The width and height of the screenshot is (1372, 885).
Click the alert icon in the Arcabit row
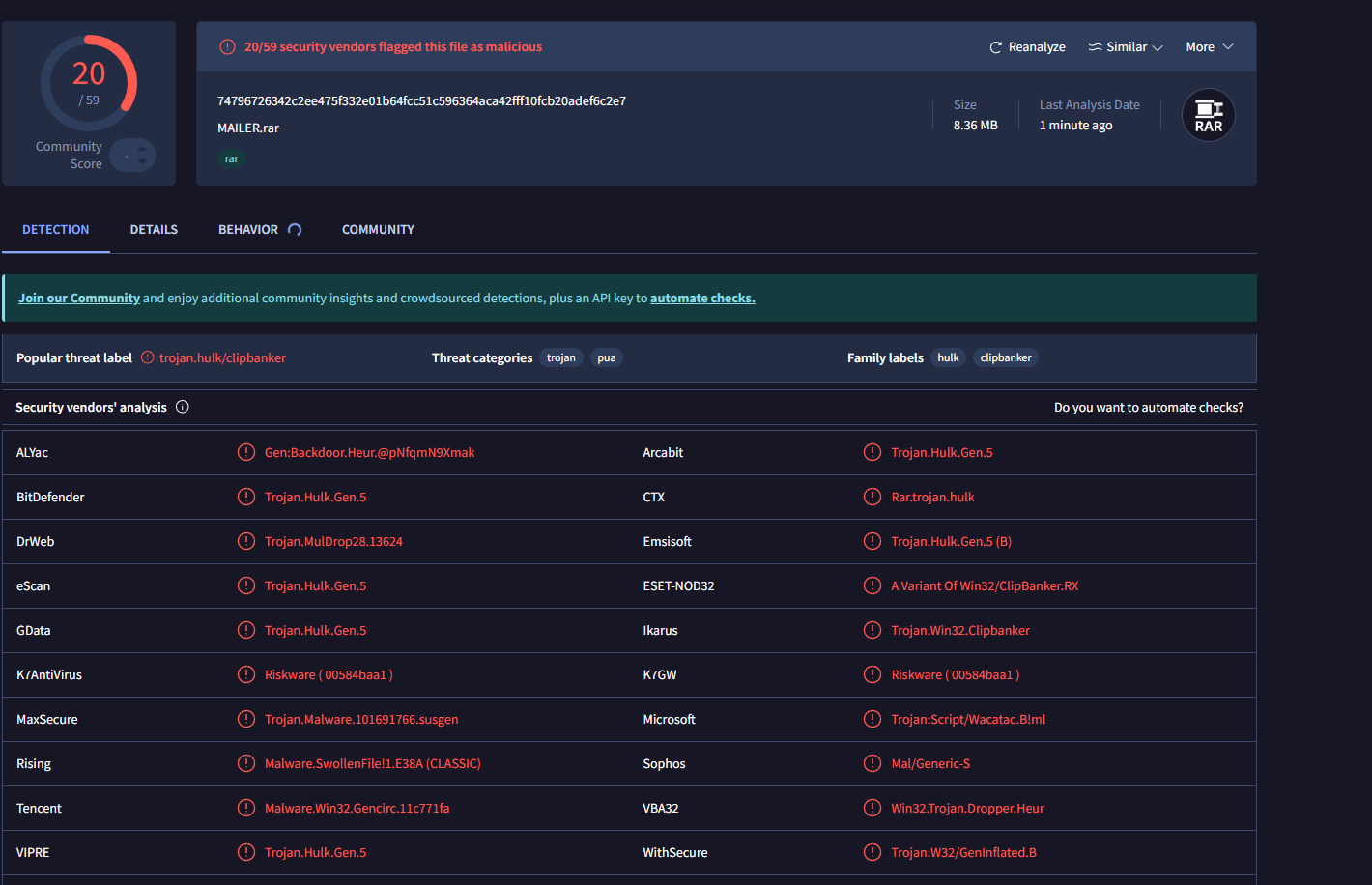pos(872,452)
